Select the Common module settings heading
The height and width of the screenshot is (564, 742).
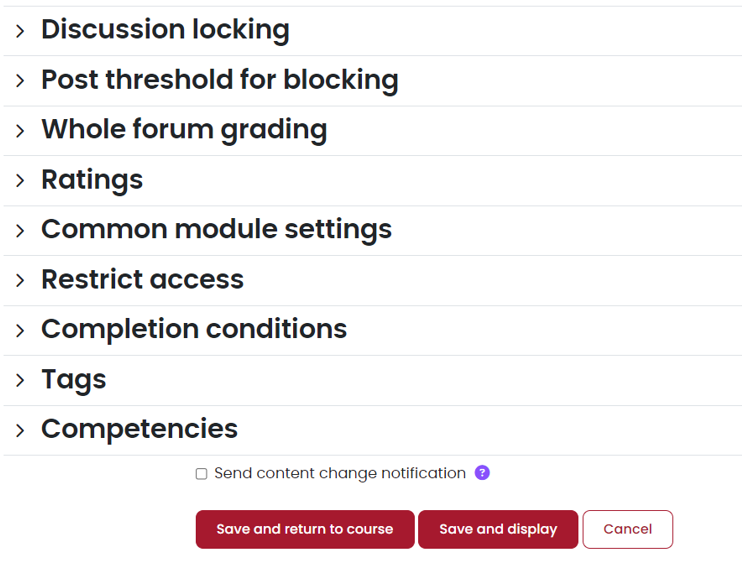click(x=216, y=230)
